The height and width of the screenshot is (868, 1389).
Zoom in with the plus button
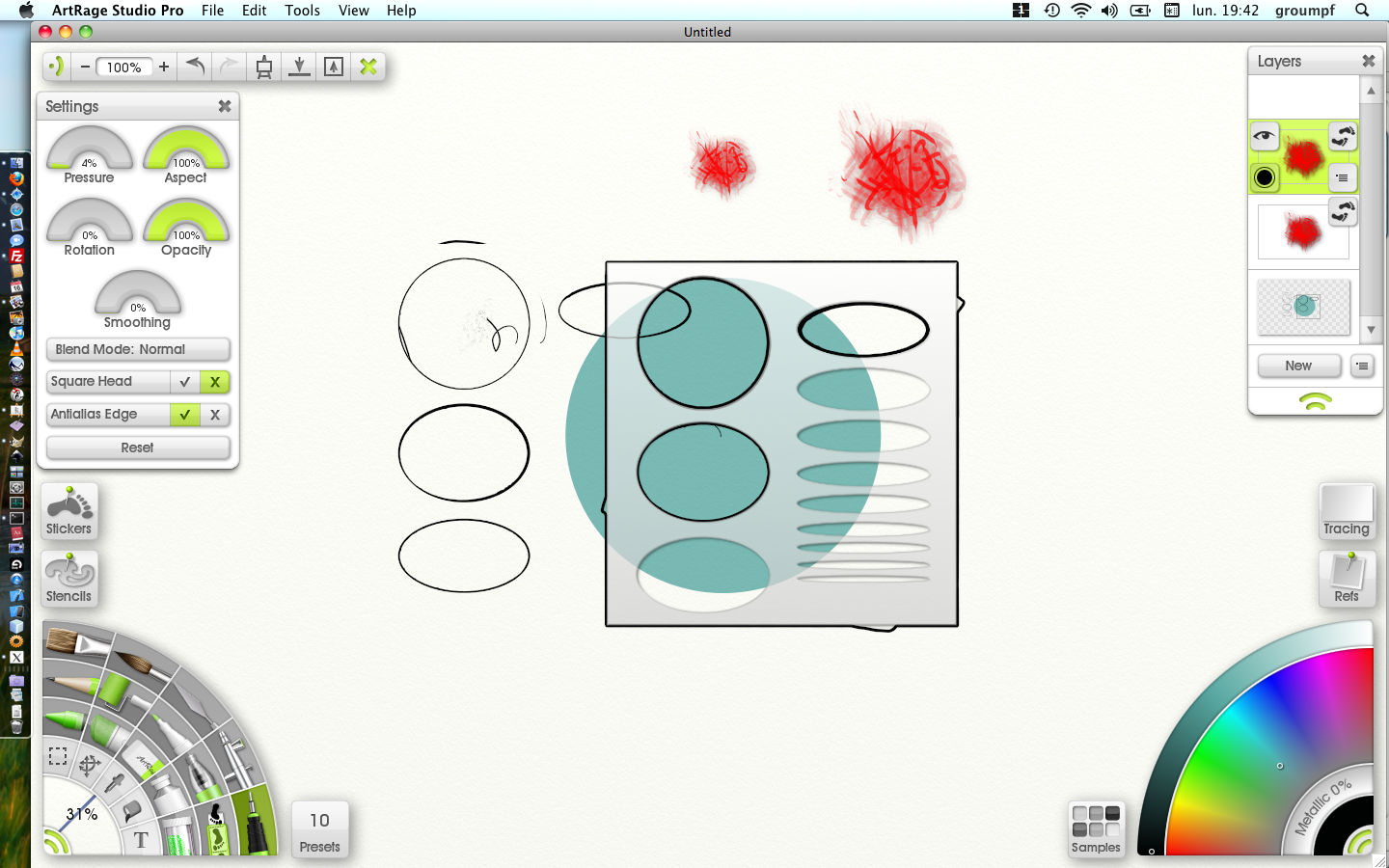click(x=164, y=67)
